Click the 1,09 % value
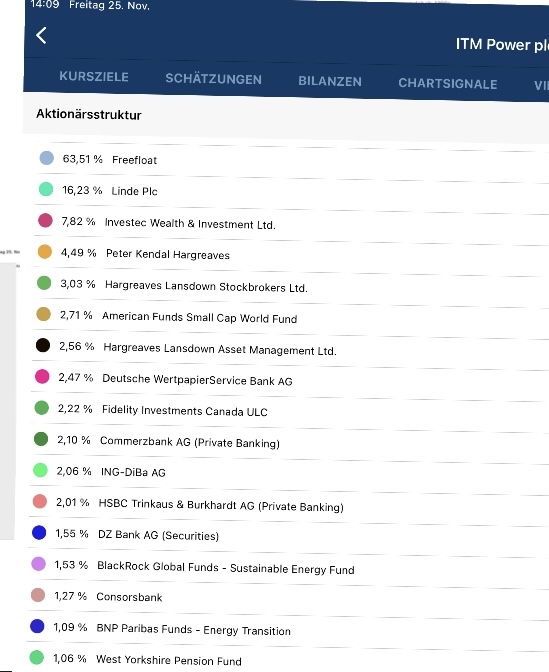 [x=70, y=627]
